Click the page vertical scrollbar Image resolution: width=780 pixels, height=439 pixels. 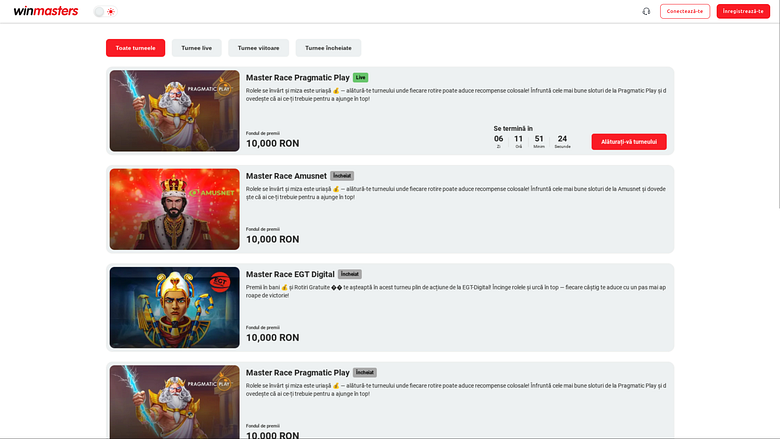pyautogui.click(x=778, y=104)
